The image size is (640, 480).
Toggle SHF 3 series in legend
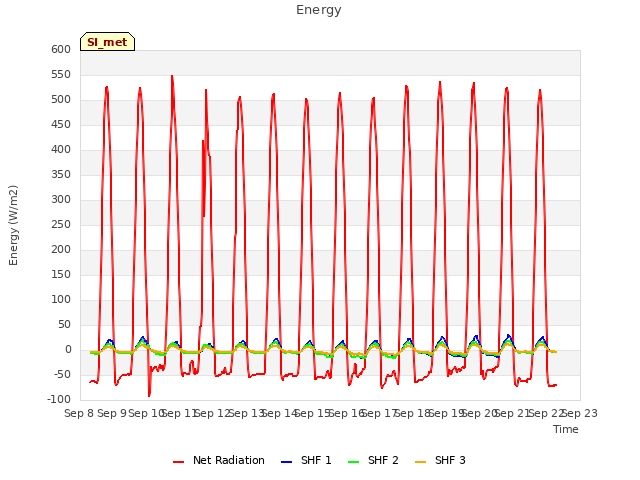pos(440,460)
